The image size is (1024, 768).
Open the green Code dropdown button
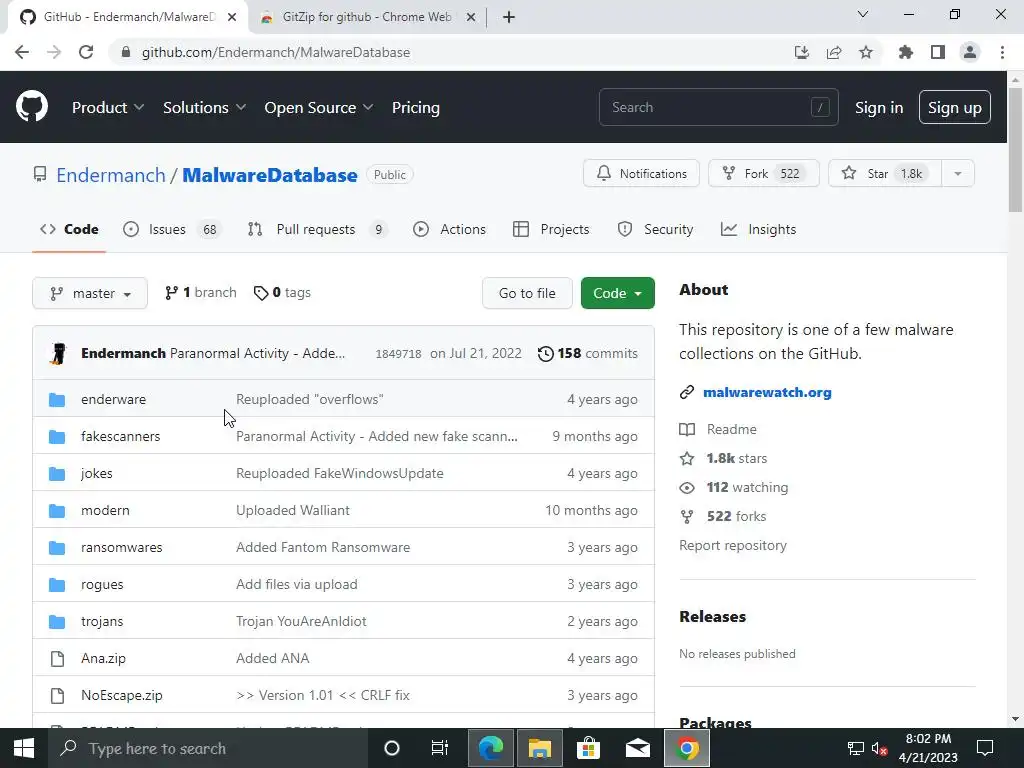[x=617, y=293]
